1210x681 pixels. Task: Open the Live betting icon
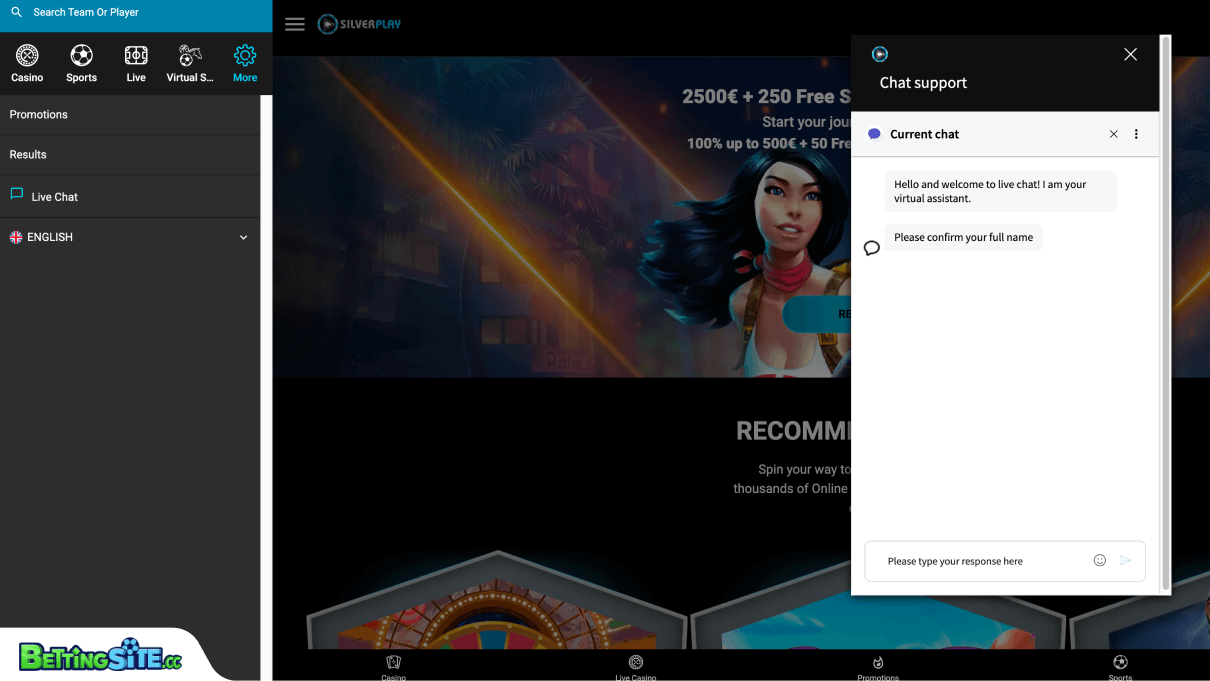pos(136,55)
